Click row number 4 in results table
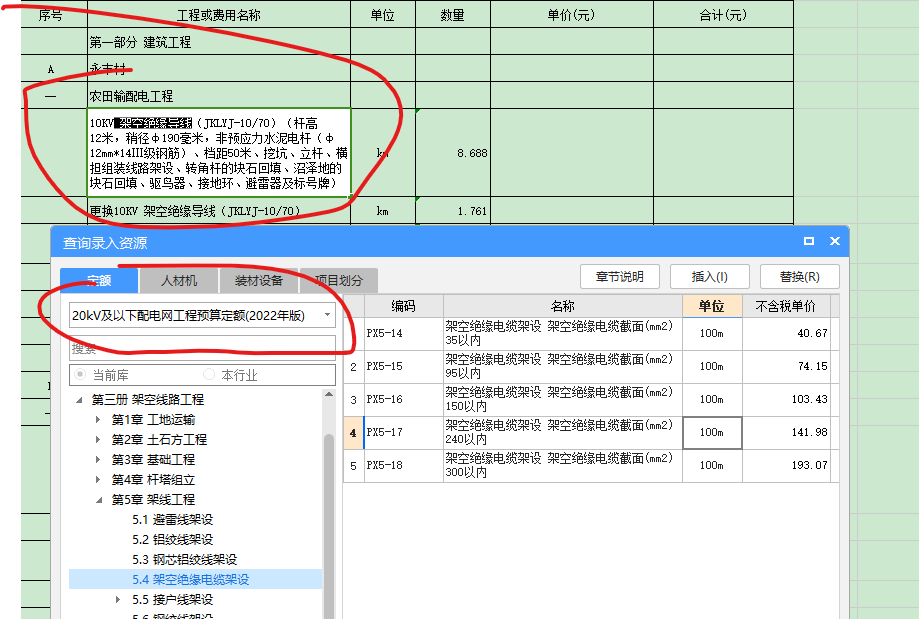 click(353, 433)
